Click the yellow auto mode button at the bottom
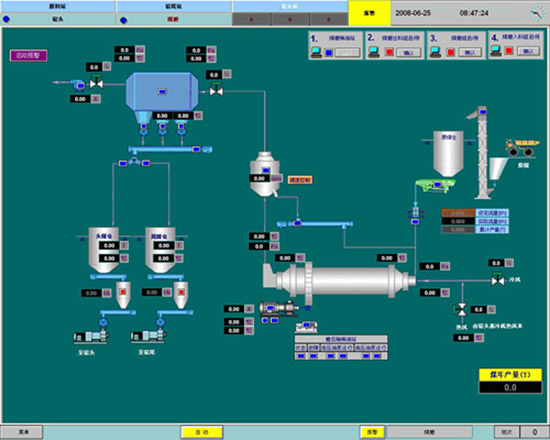This screenshot has width=550, height=440. (202, 432)
